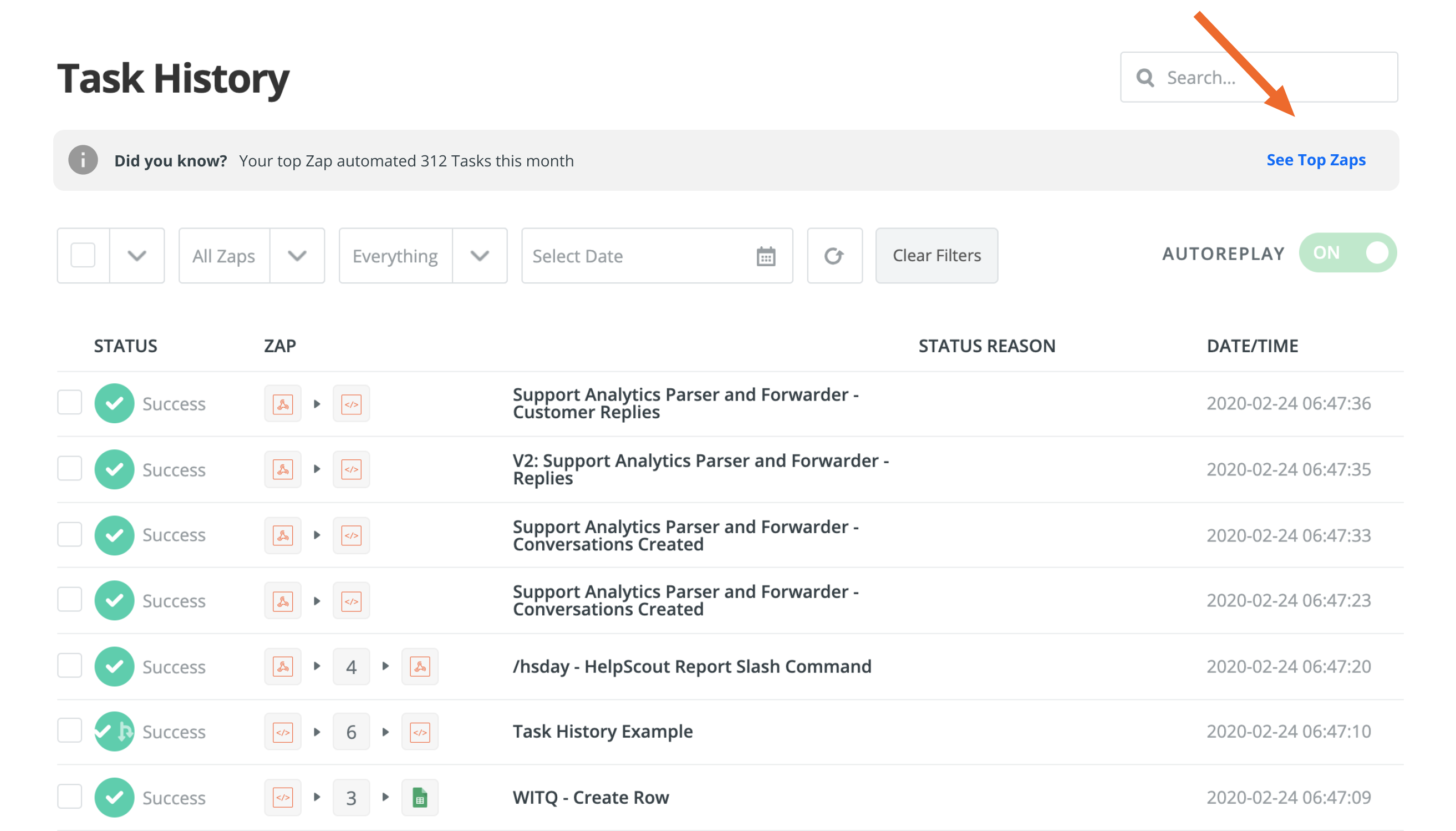Click the ZAP column header

click(x=279, y=346)
